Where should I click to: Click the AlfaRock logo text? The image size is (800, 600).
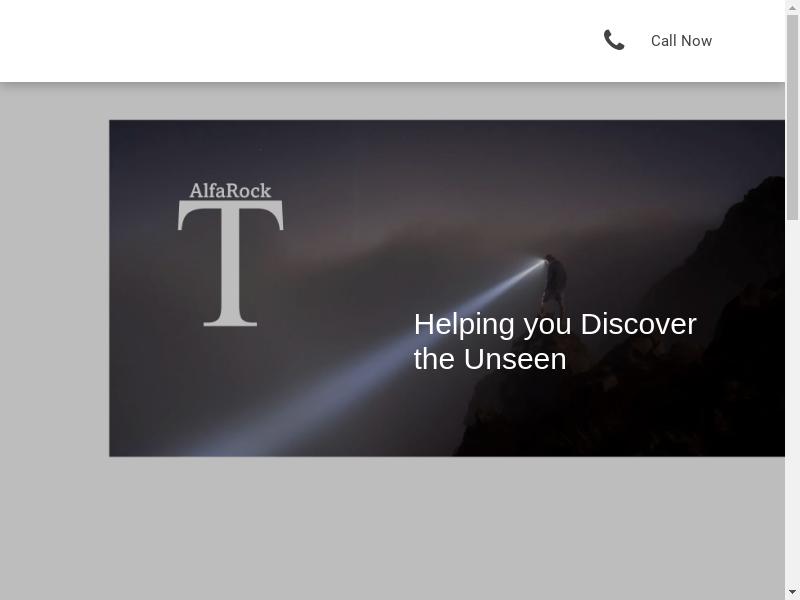point(230,190)
